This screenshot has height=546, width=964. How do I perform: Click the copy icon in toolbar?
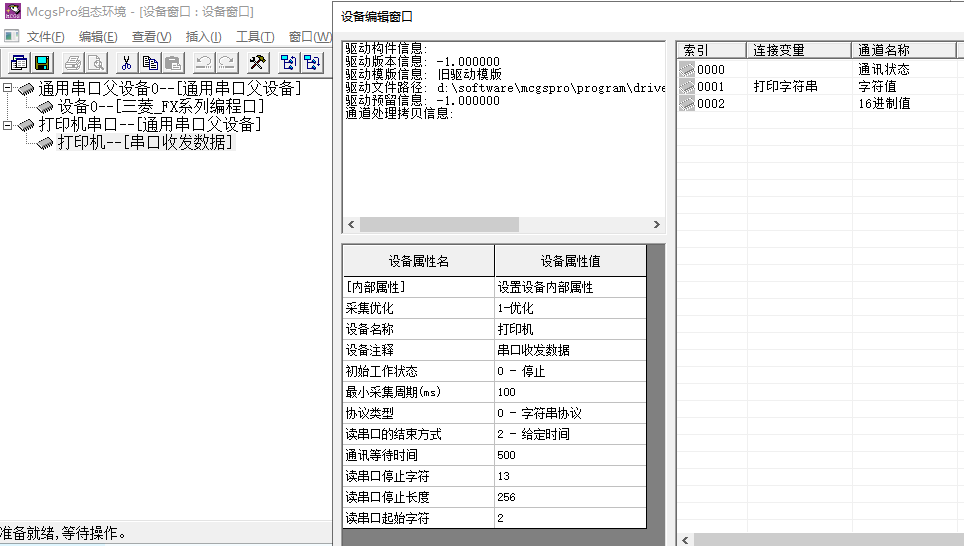pos(150,63)
